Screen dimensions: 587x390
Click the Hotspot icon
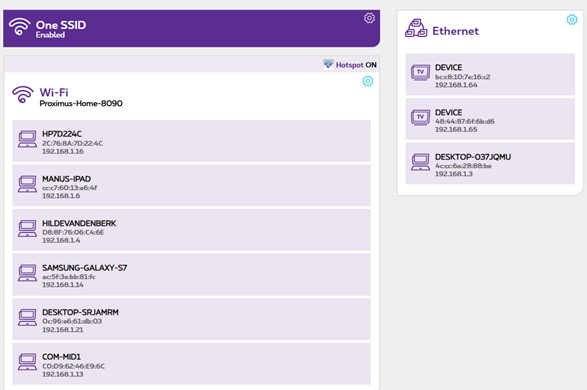[x=328, y=64]
